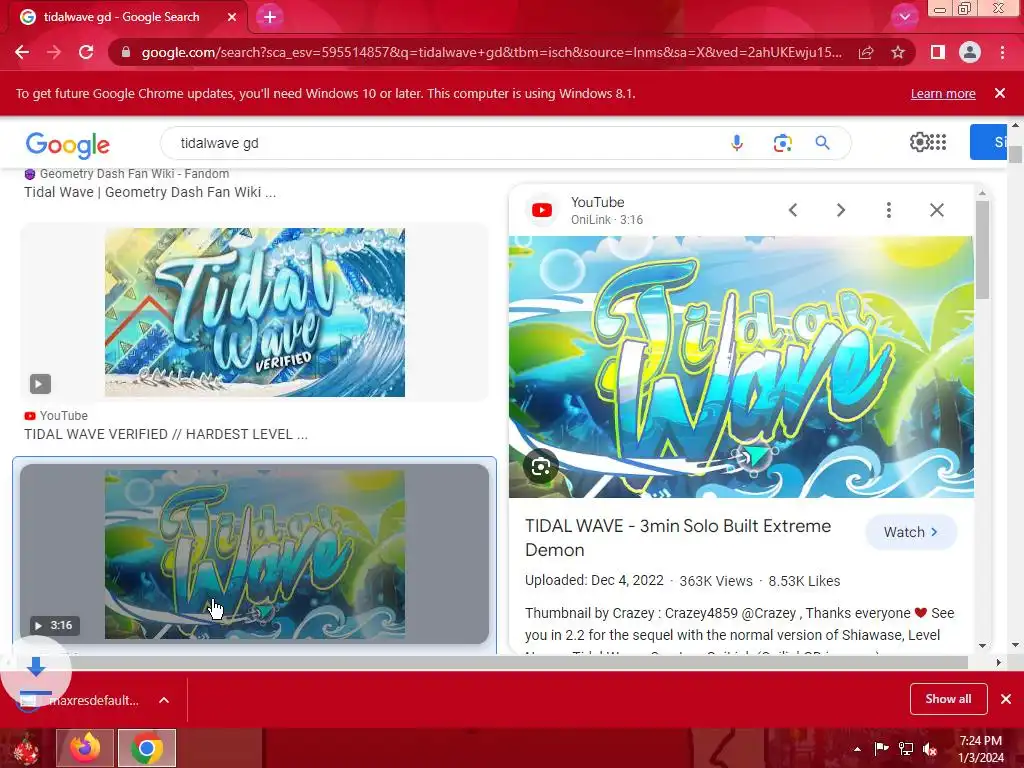Expand maxresdefault download options chevron
This screenshot has width=1024, height=768.
tap(164, 700)
